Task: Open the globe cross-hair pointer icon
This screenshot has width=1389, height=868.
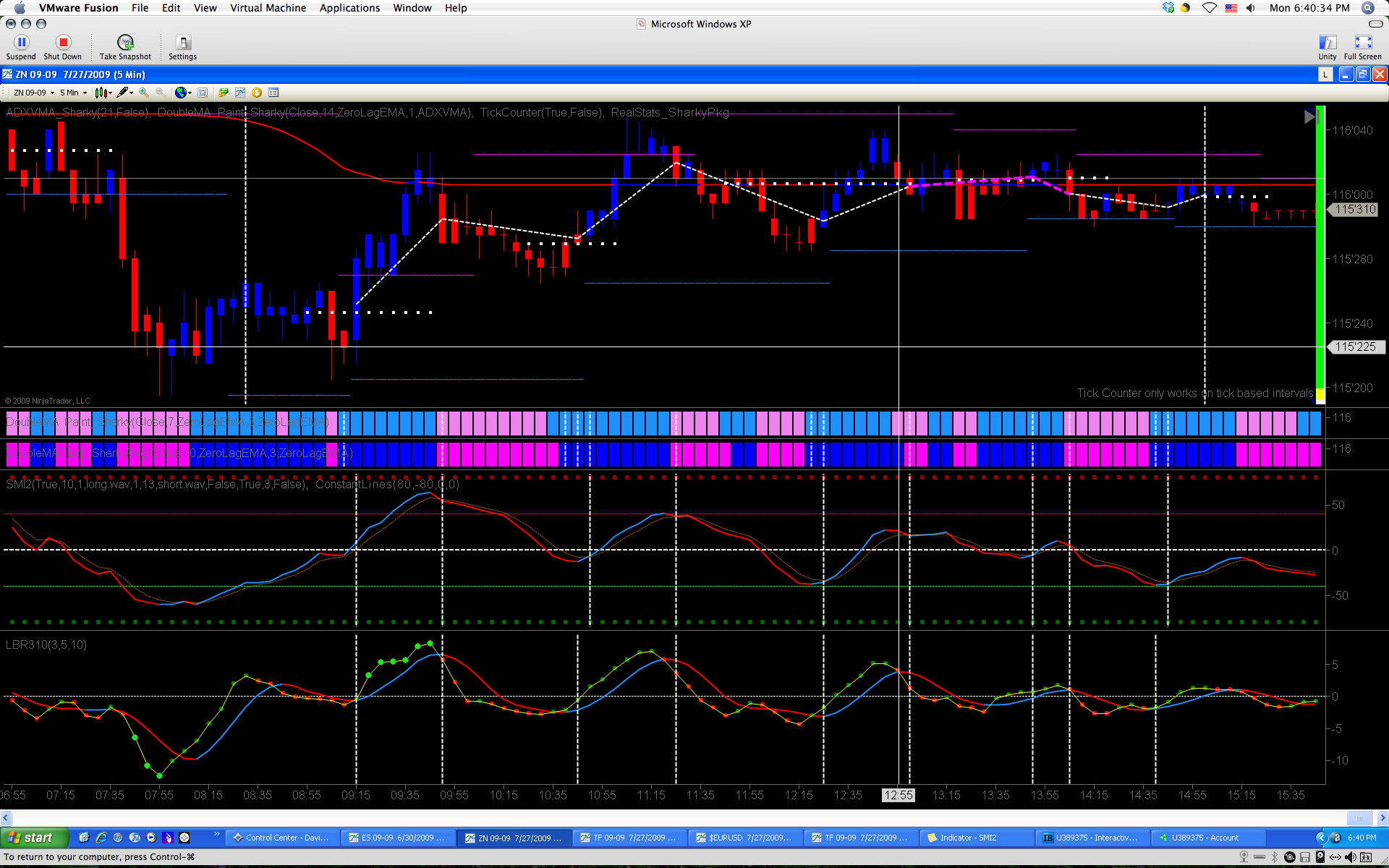Action: pyautogui.click(x=180, y=93)
